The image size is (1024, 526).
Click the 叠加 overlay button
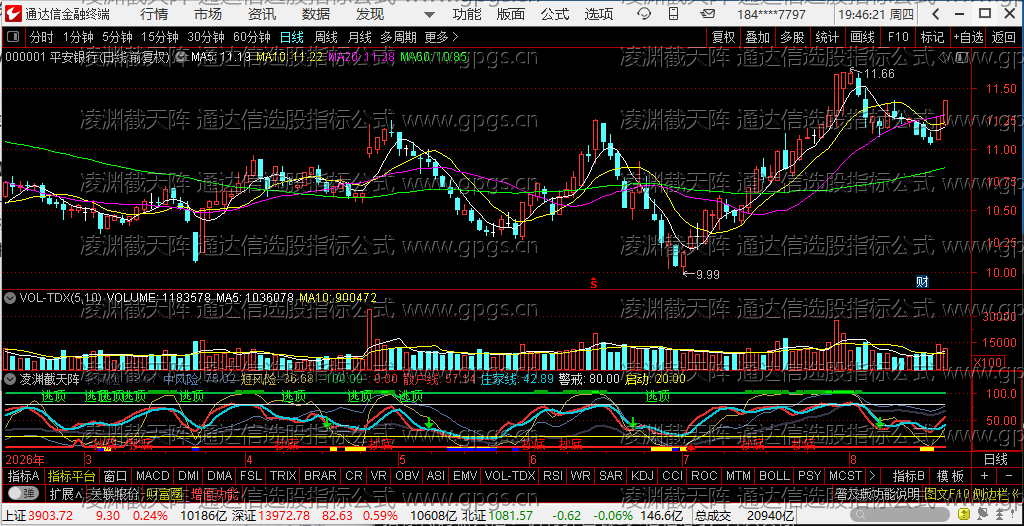tap(758, 37)
